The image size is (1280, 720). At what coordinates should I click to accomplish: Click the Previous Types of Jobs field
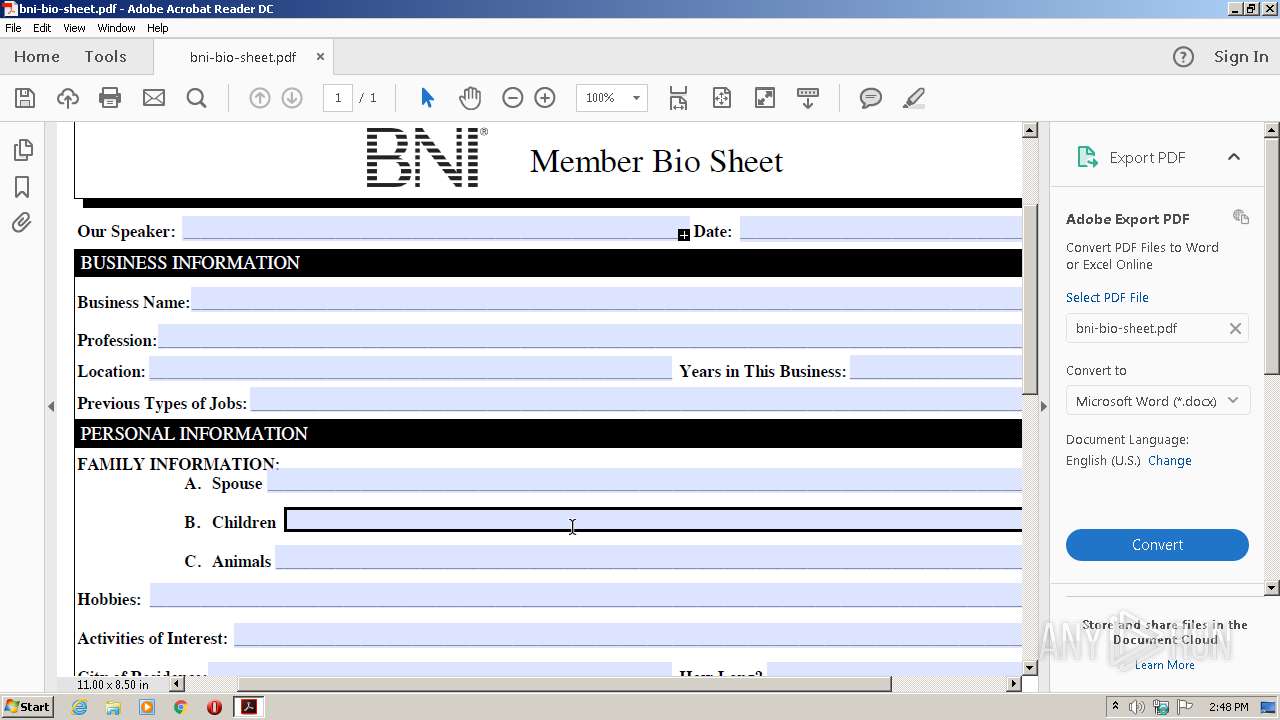(636, 400)
